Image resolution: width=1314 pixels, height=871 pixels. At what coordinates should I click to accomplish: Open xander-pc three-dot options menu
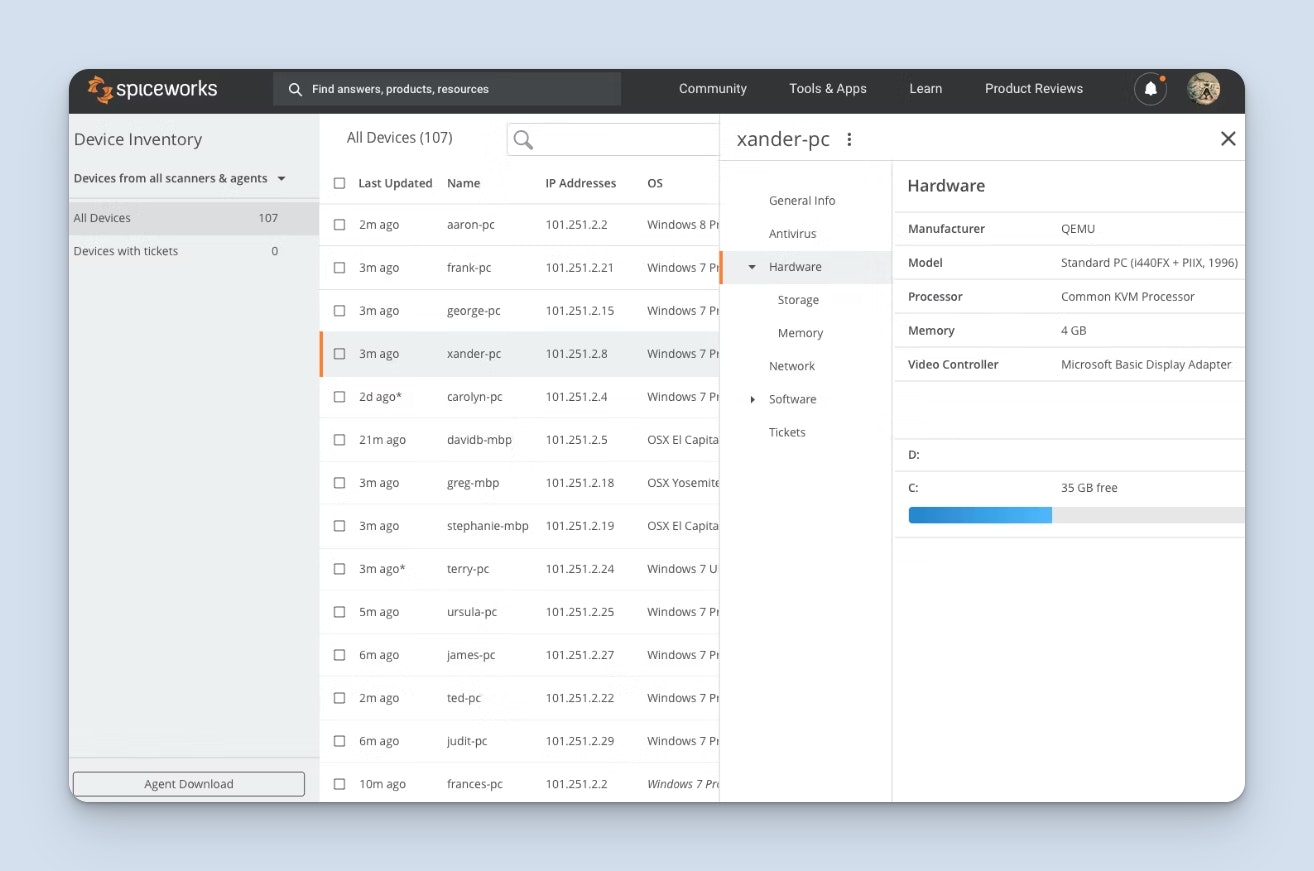849,140
